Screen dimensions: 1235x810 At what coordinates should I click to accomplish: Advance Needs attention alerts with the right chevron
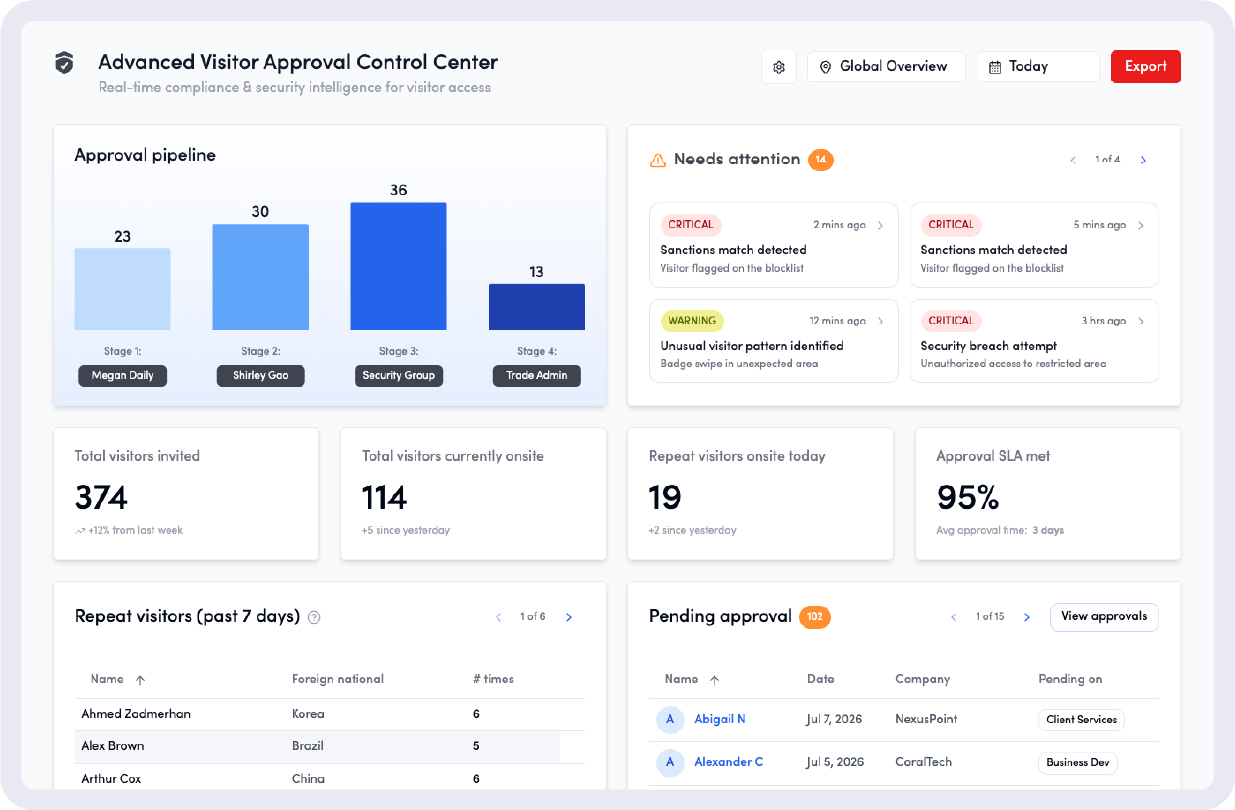click(1143, 159)
